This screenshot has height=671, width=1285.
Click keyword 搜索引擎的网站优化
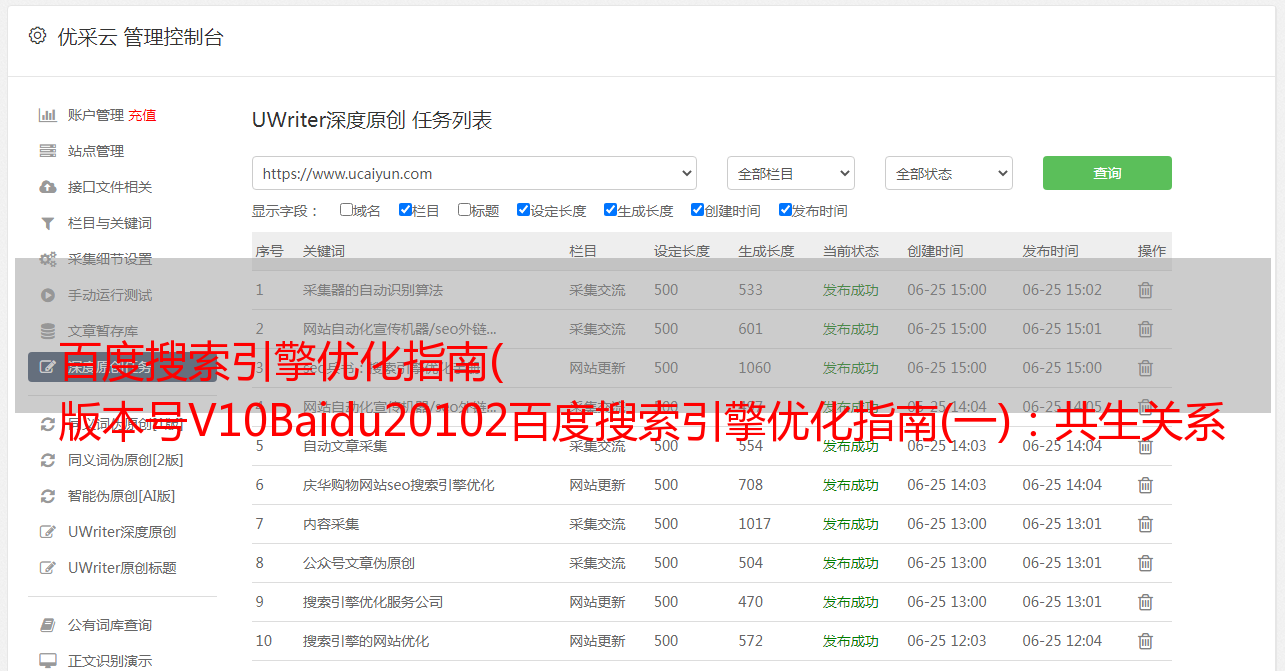(366, 641)
